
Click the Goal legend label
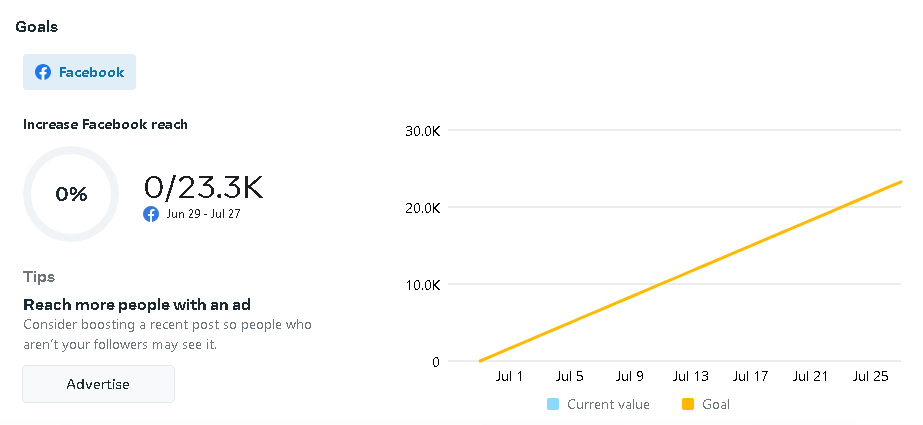click(716, 404)
